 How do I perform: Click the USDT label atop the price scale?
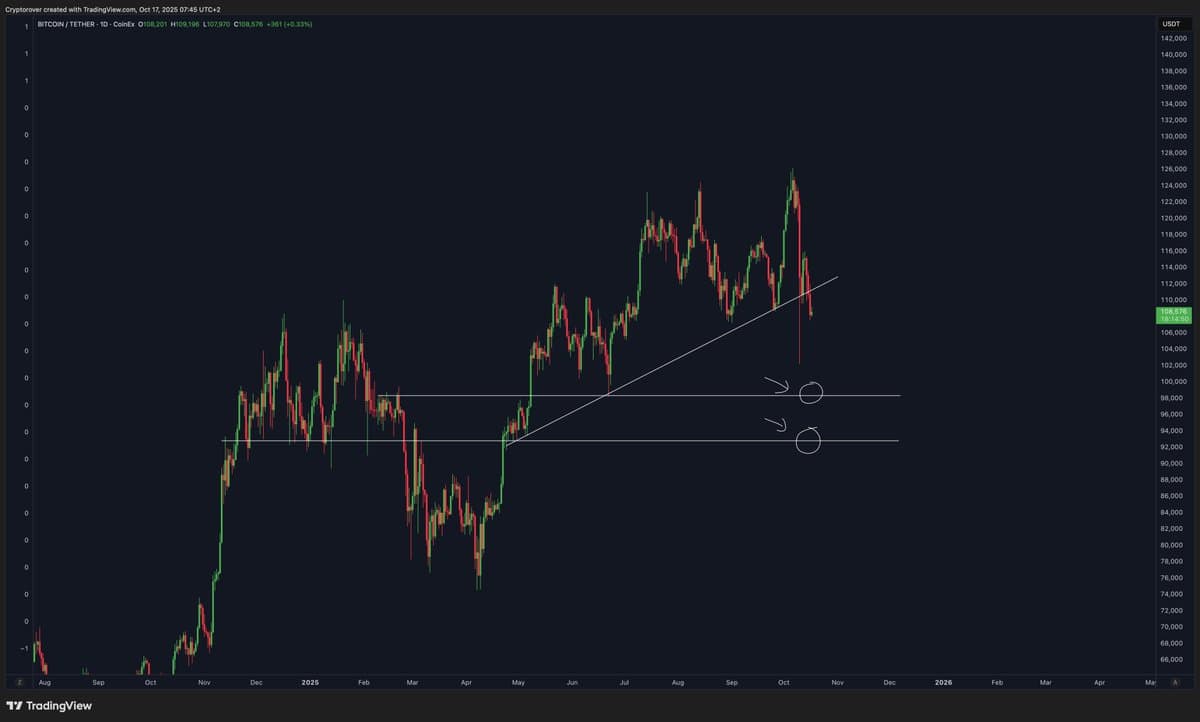[1170, 22]
